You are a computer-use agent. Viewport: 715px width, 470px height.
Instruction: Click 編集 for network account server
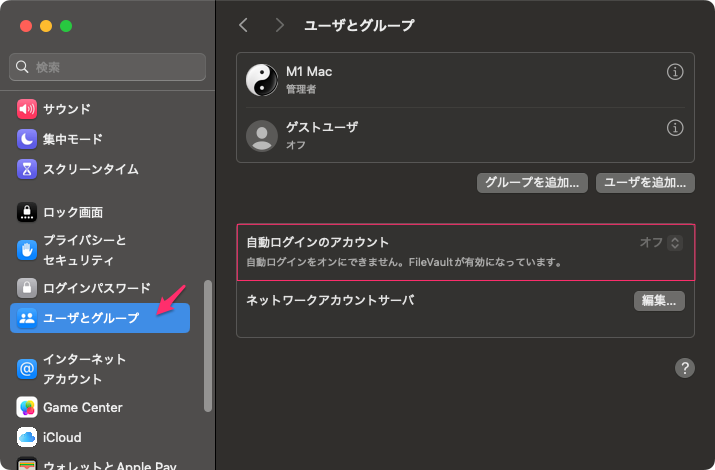pos(659,300)
